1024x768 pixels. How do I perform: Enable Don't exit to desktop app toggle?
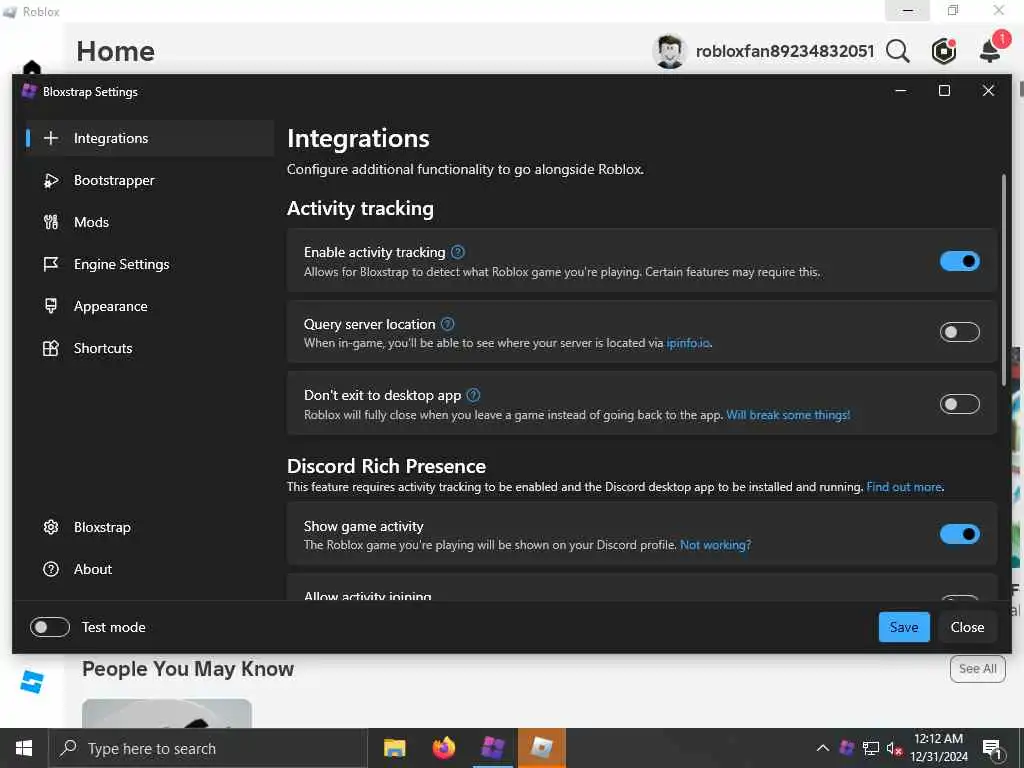point(959,404)
